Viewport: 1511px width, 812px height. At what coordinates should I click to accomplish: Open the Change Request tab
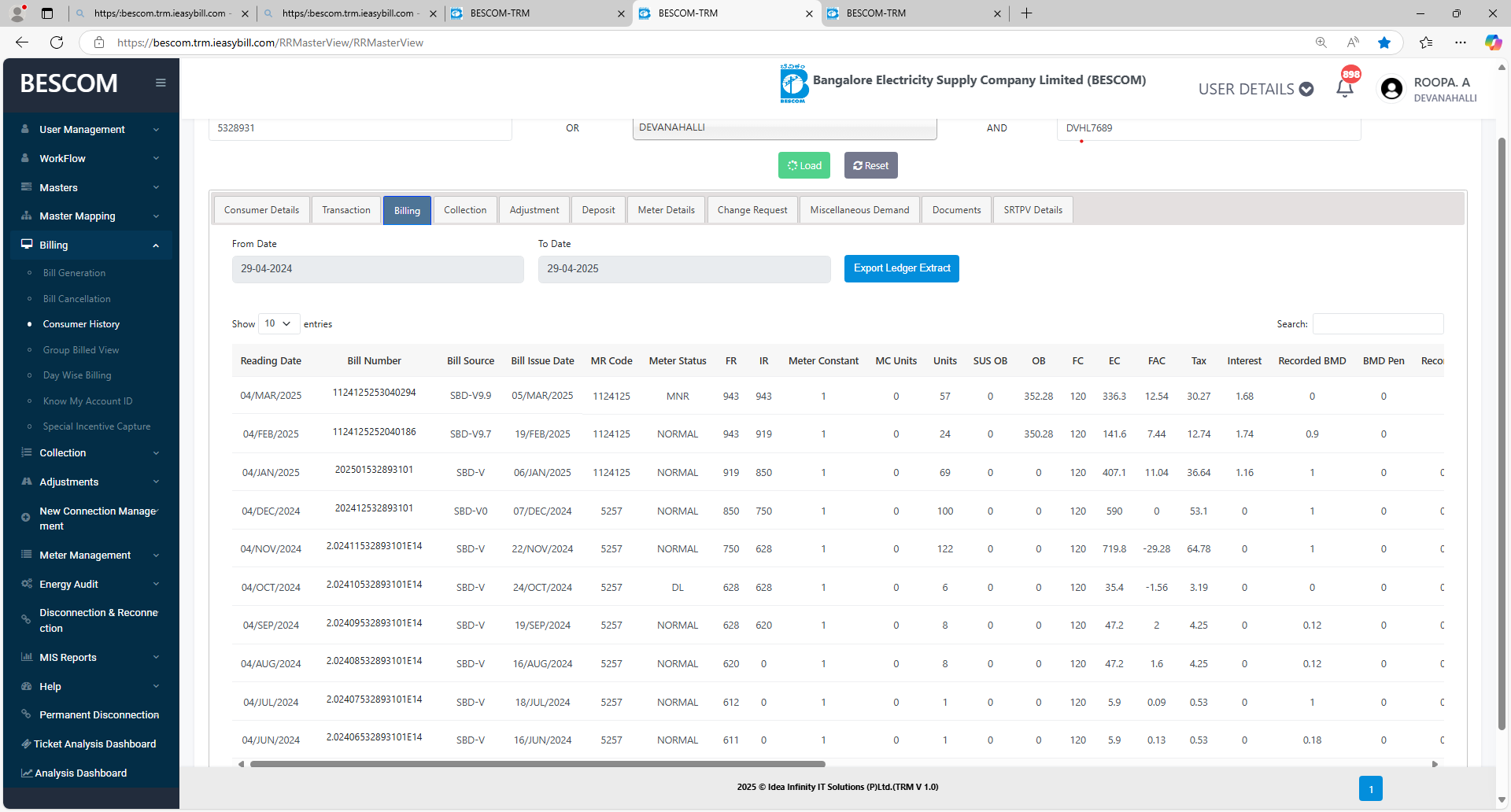tap(752, 210)
